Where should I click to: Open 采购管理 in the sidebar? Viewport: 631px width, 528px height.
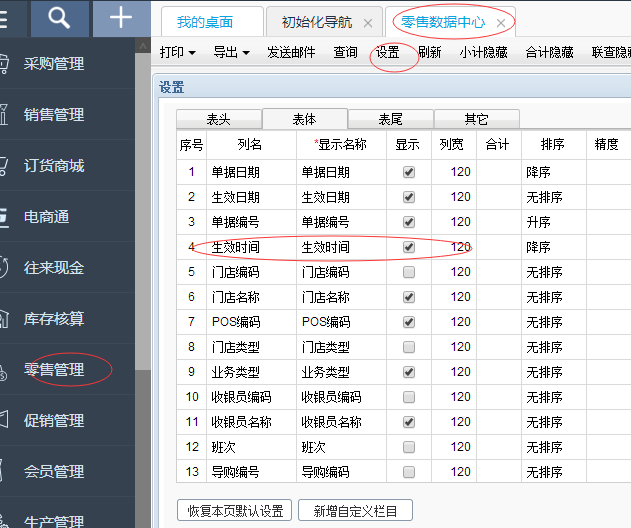tap(54, 64)
